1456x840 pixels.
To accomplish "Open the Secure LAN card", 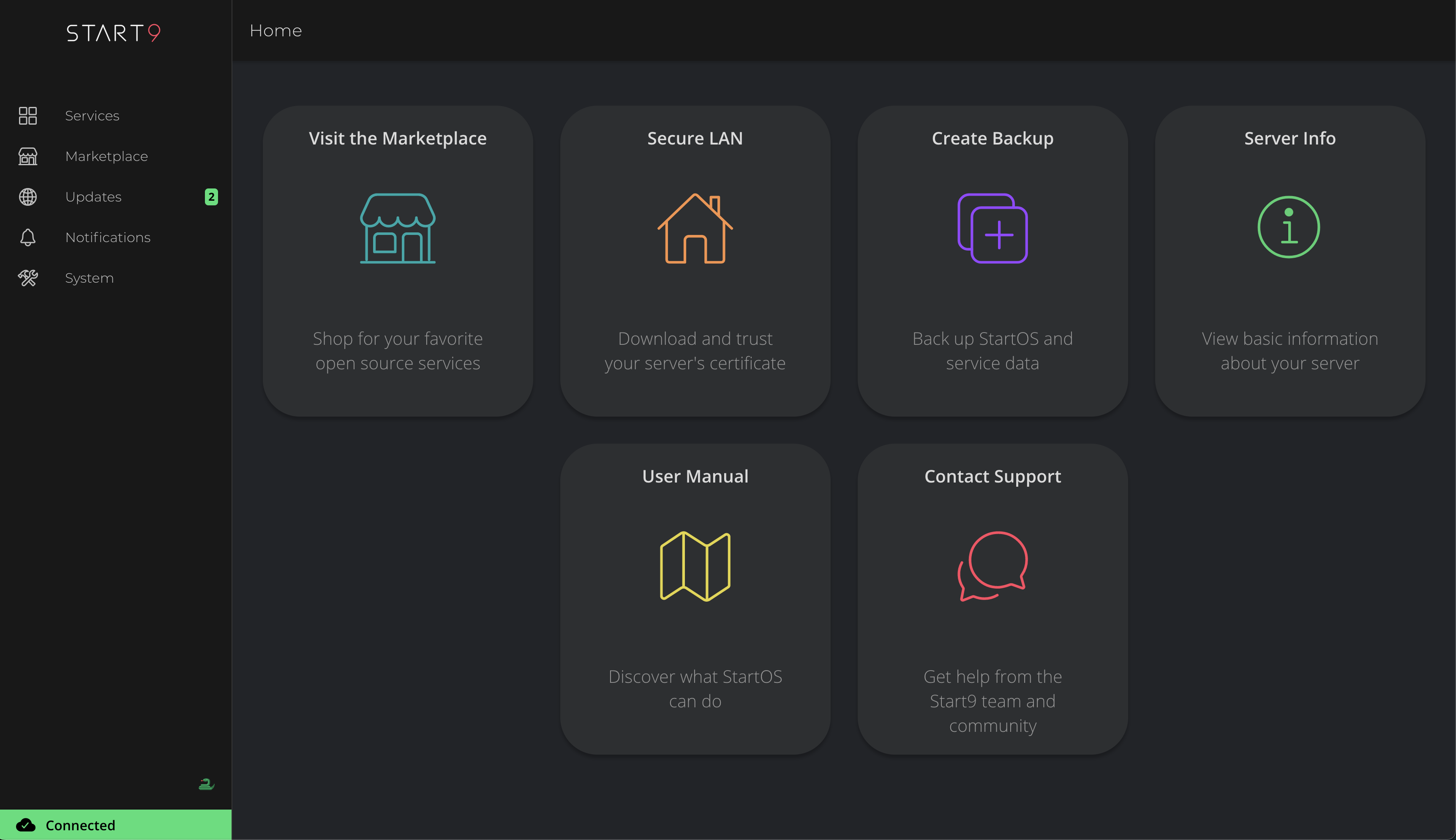I will (x=695, y=261).
